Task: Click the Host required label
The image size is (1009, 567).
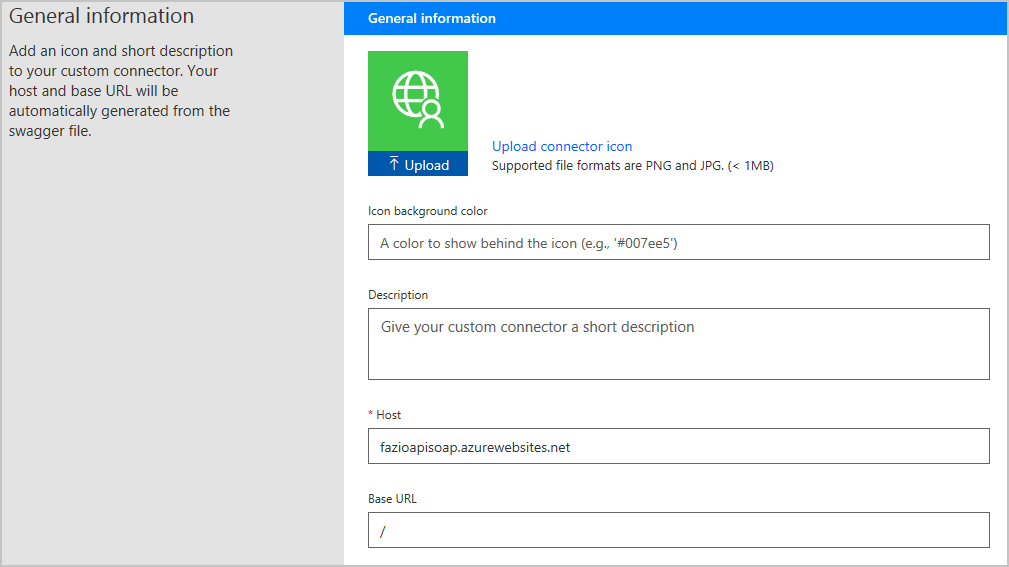Action: pyautogui.click(x=385, y=415)
